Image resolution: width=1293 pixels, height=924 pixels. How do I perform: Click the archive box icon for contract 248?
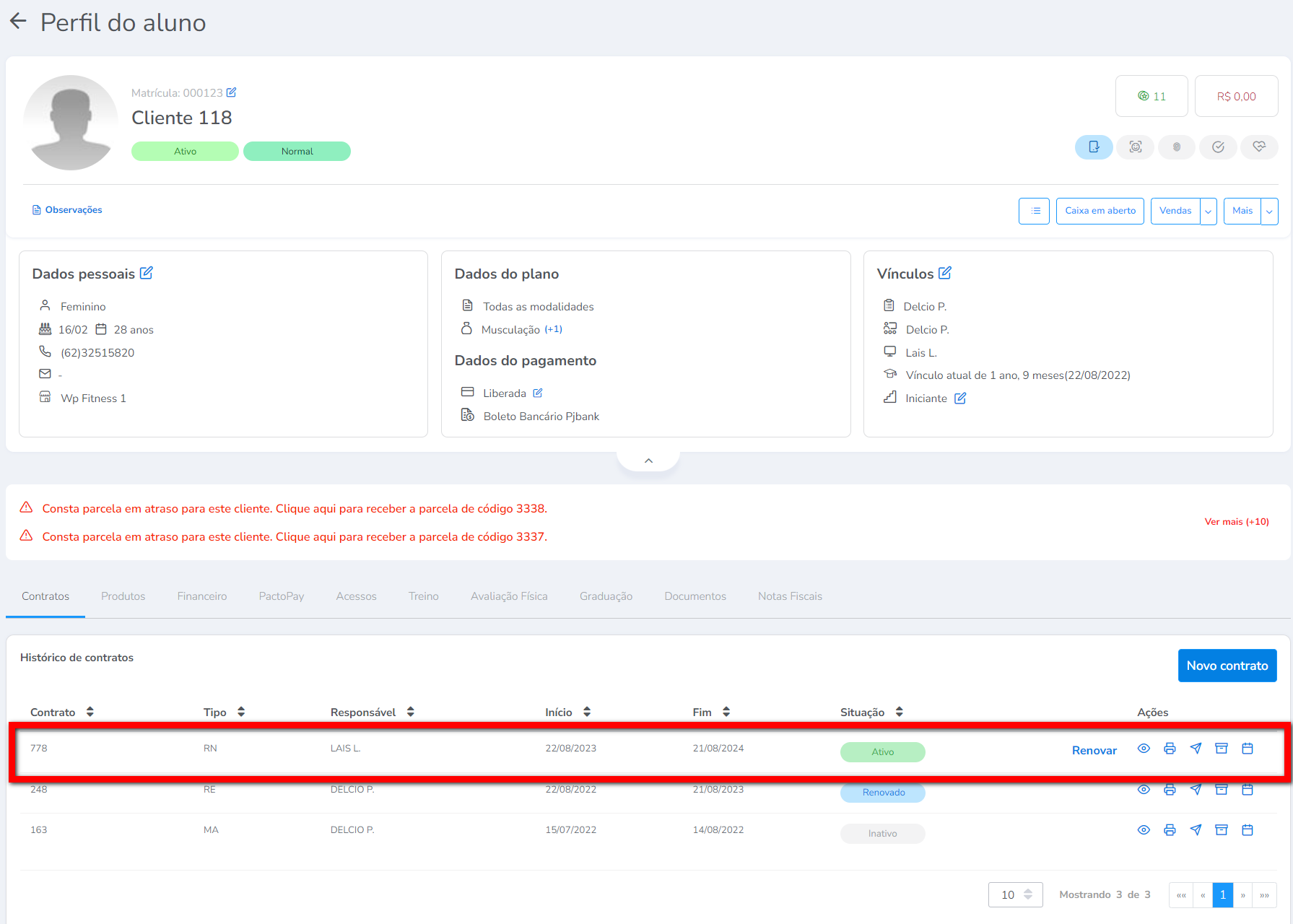point(1222,790)
